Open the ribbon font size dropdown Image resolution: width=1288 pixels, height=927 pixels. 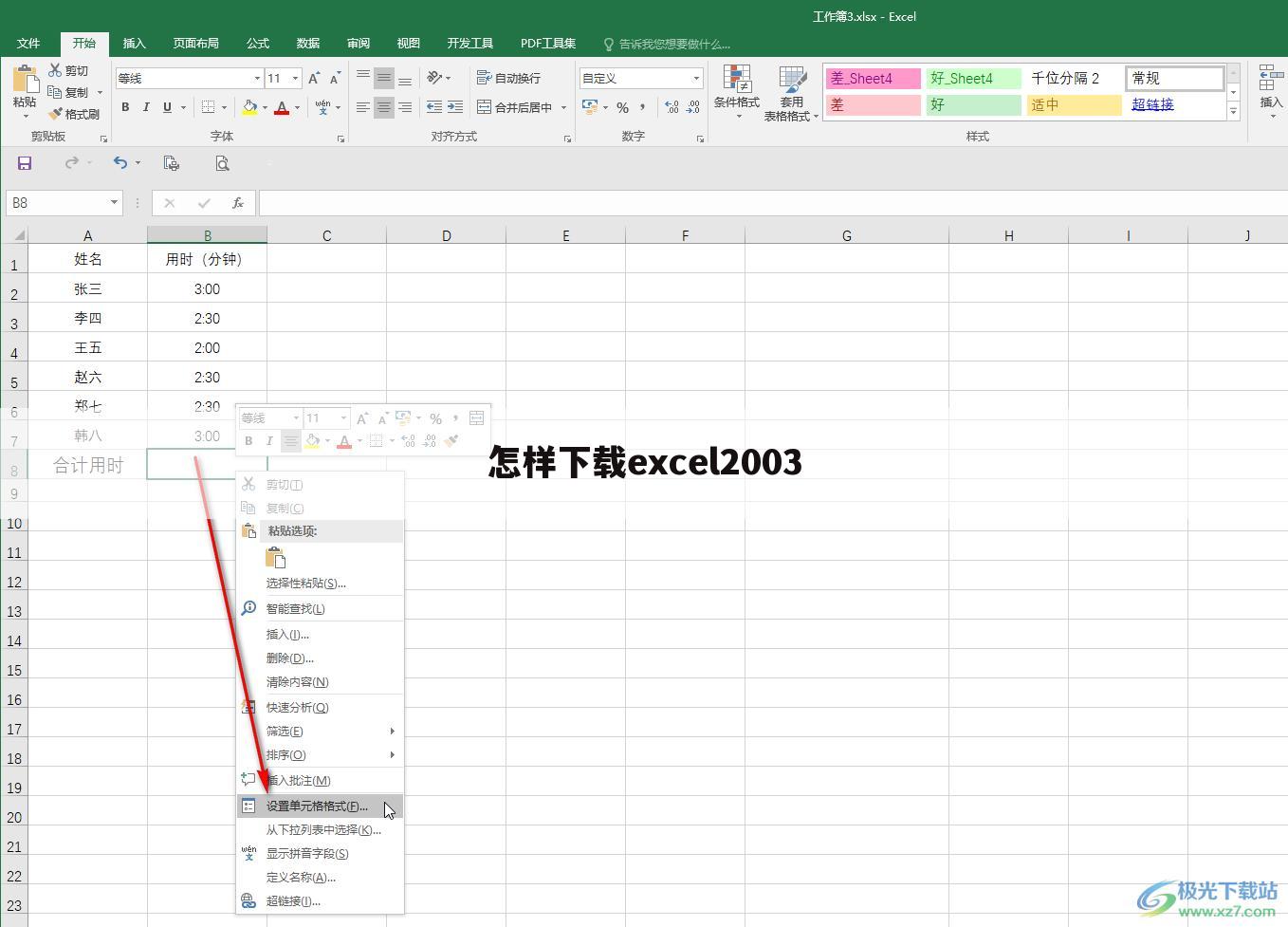coord(296,79)
